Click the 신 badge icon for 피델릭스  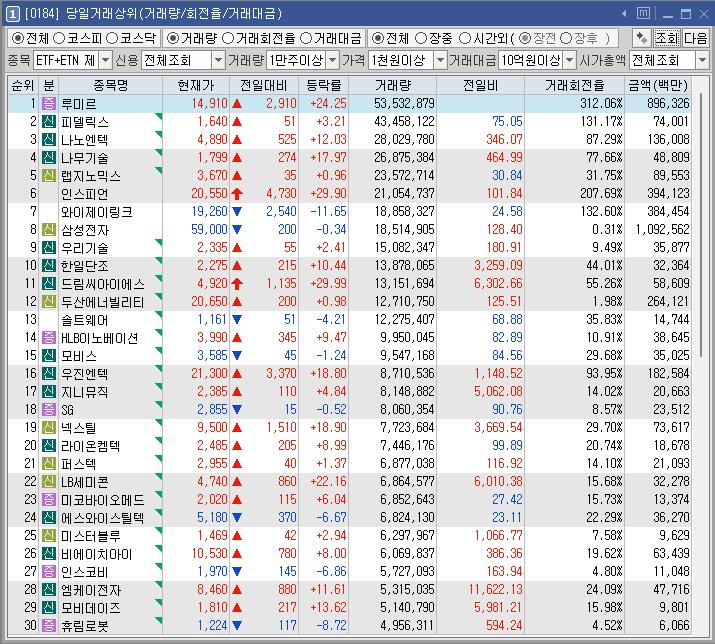pos(49,121)
